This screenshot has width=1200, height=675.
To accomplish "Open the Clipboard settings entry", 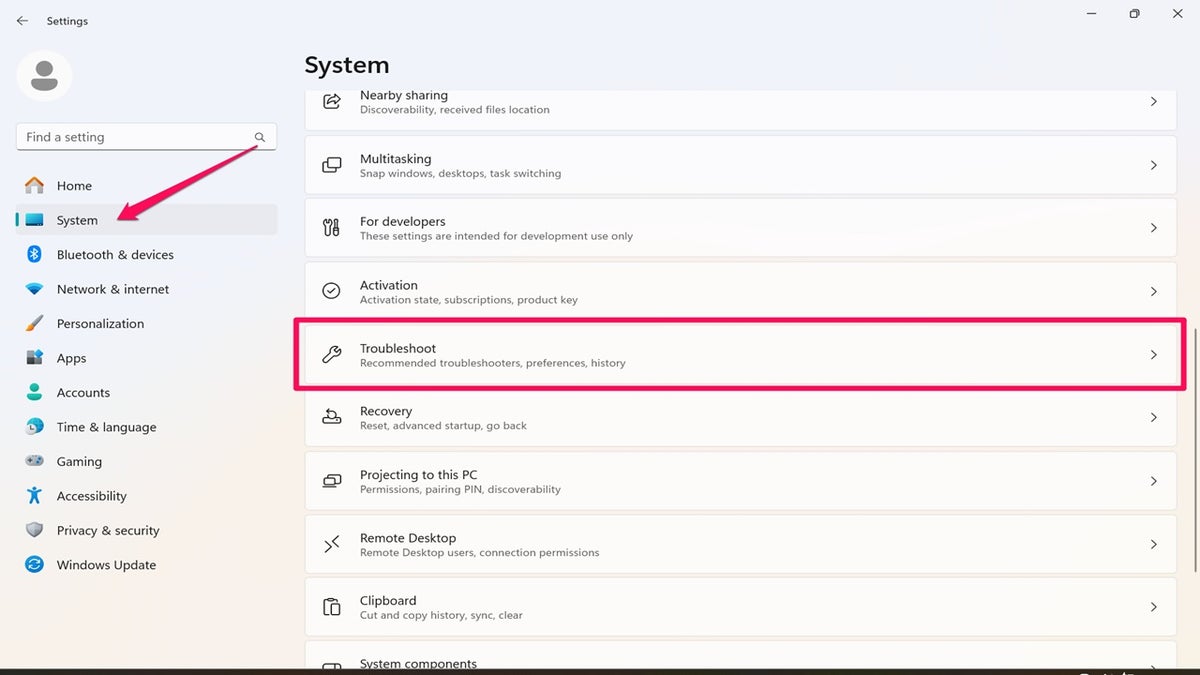I will pos(740,607).
